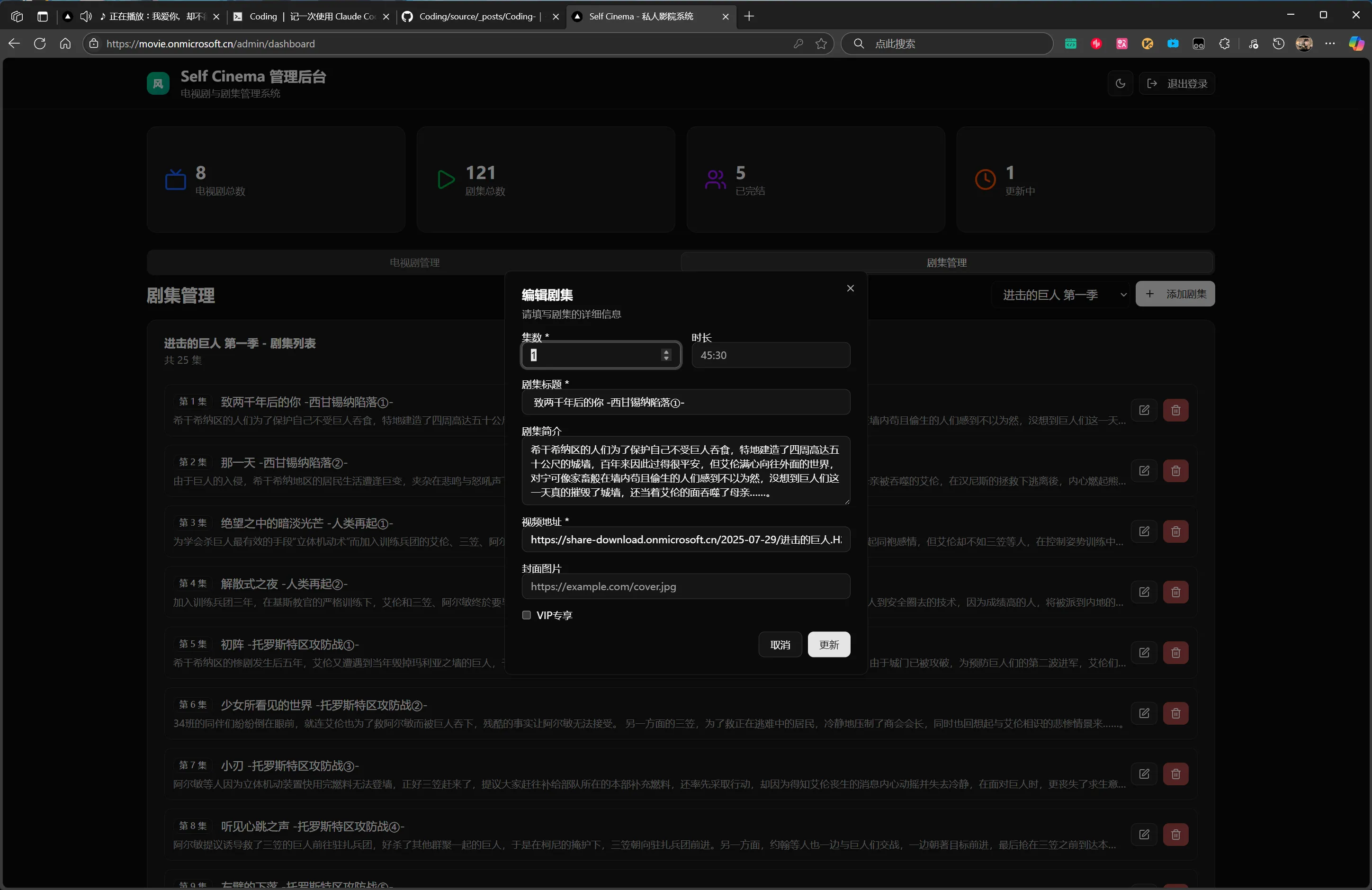Edit episode 第 5 集 pencil icon

point(1144,653)
